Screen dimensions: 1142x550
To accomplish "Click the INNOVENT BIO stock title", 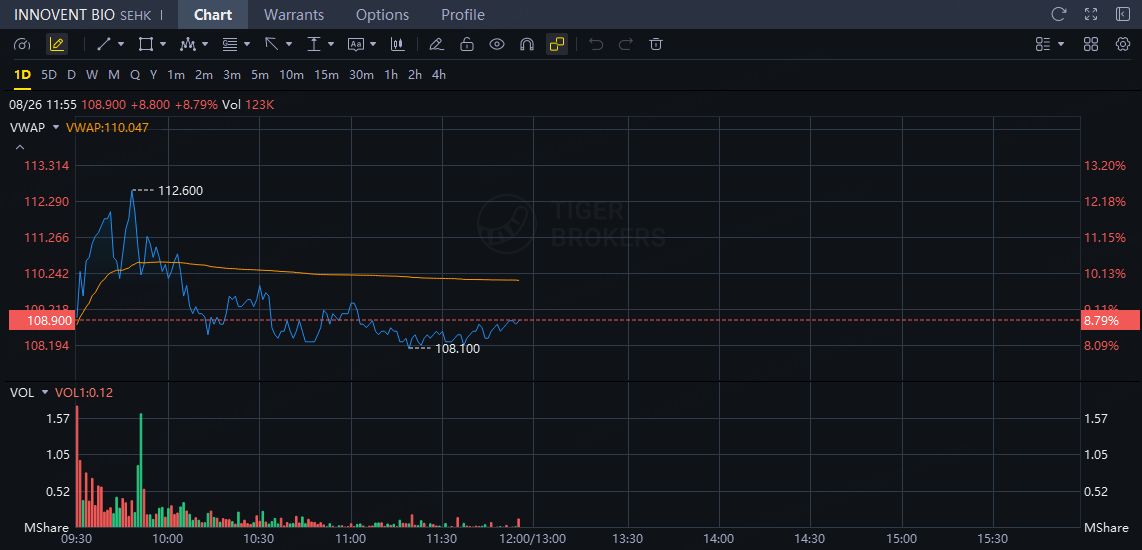I will (64, 15).
